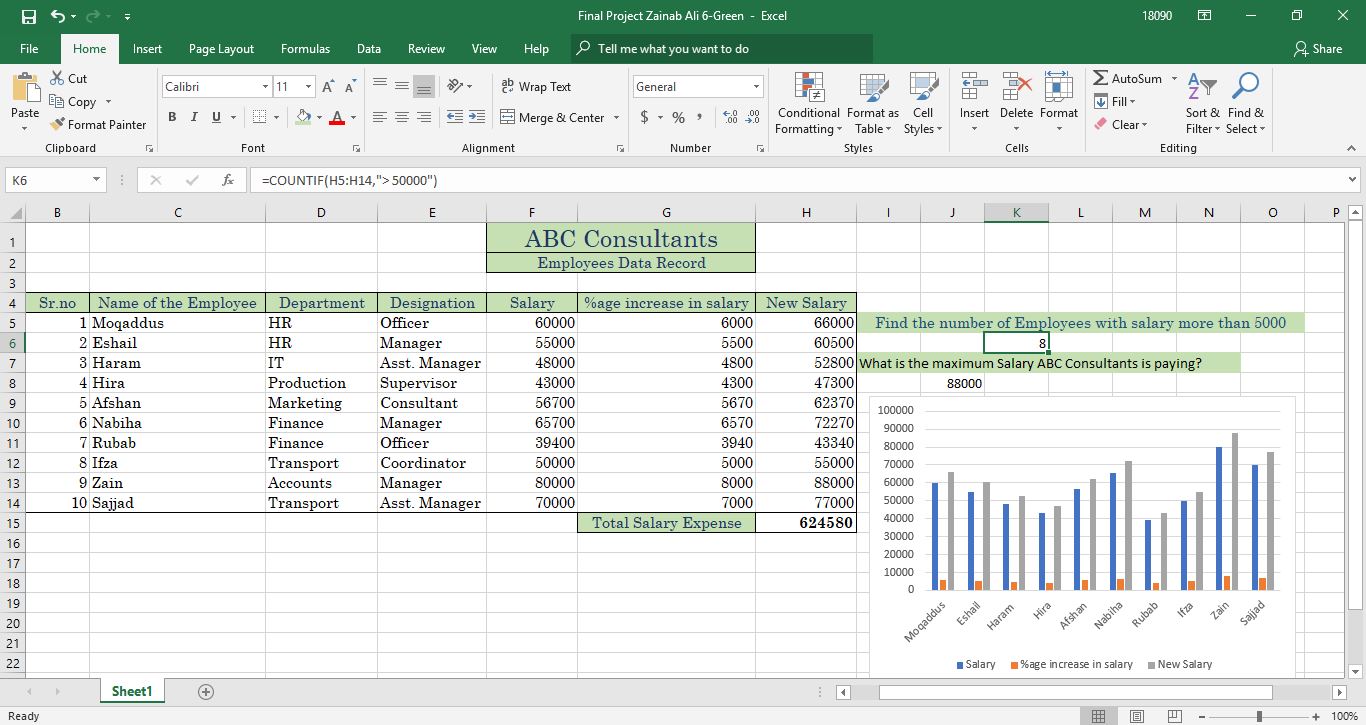Screen dimensions: 1366x725
Task: Switch to the Formulas ribbon tab
Action: click(x=305, y=48)
